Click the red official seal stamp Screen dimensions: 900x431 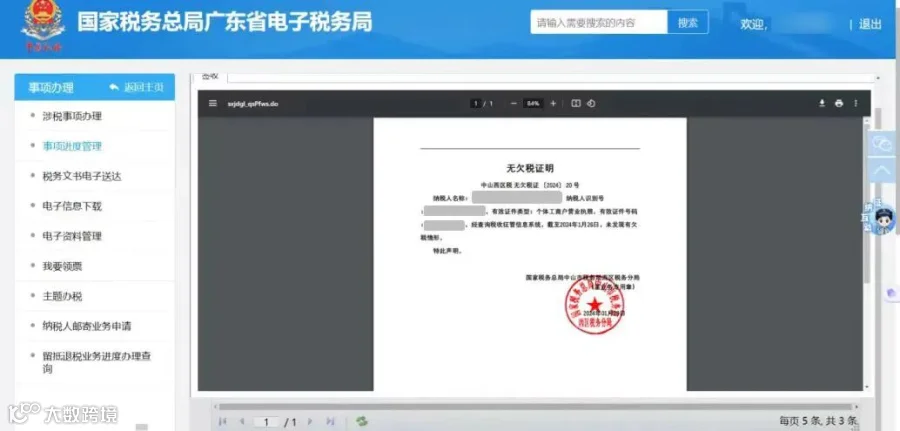point(594,306)
